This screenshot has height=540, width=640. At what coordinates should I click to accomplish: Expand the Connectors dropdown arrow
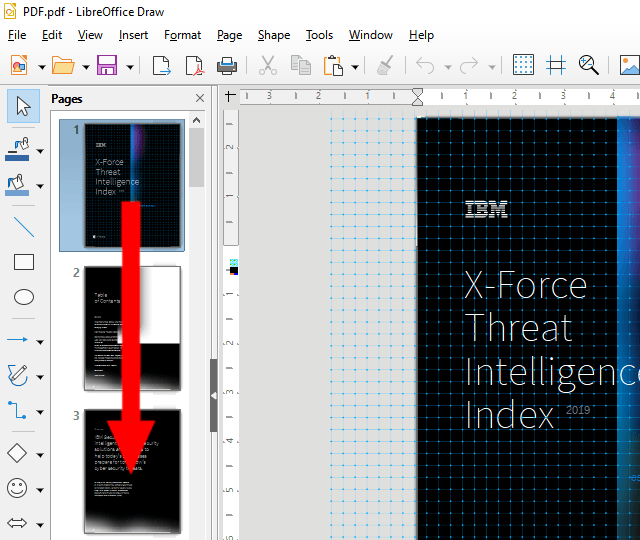[40, 412]
